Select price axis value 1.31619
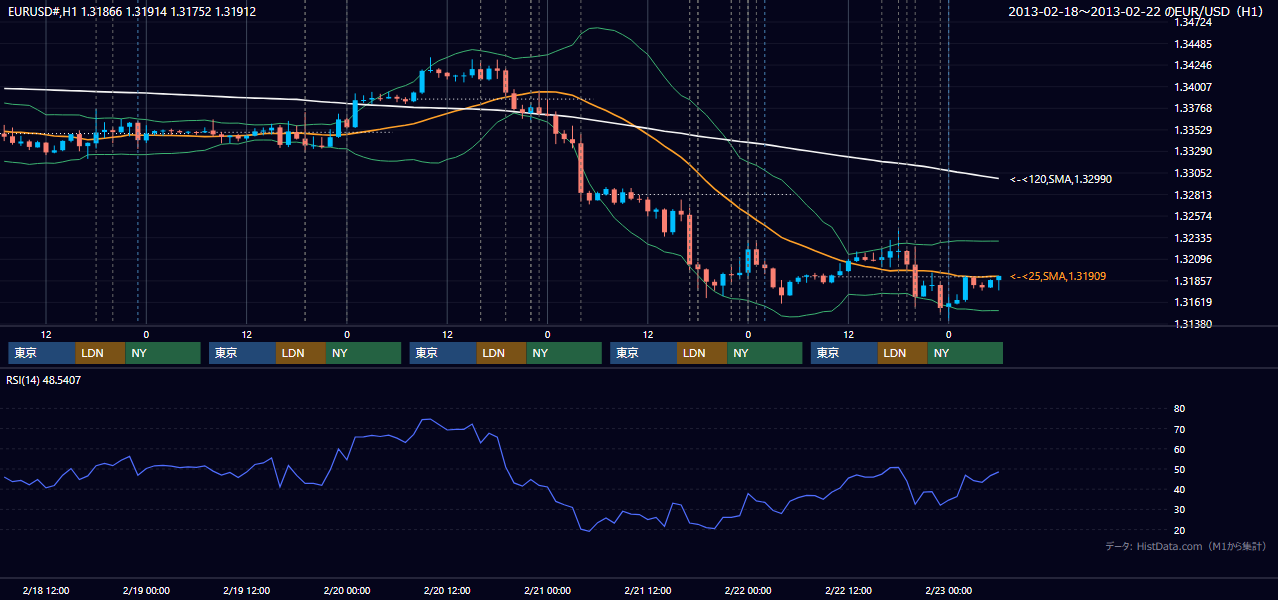Image resolution: width=1278 pixels, height=600 pixels. tap(1194, 302)
